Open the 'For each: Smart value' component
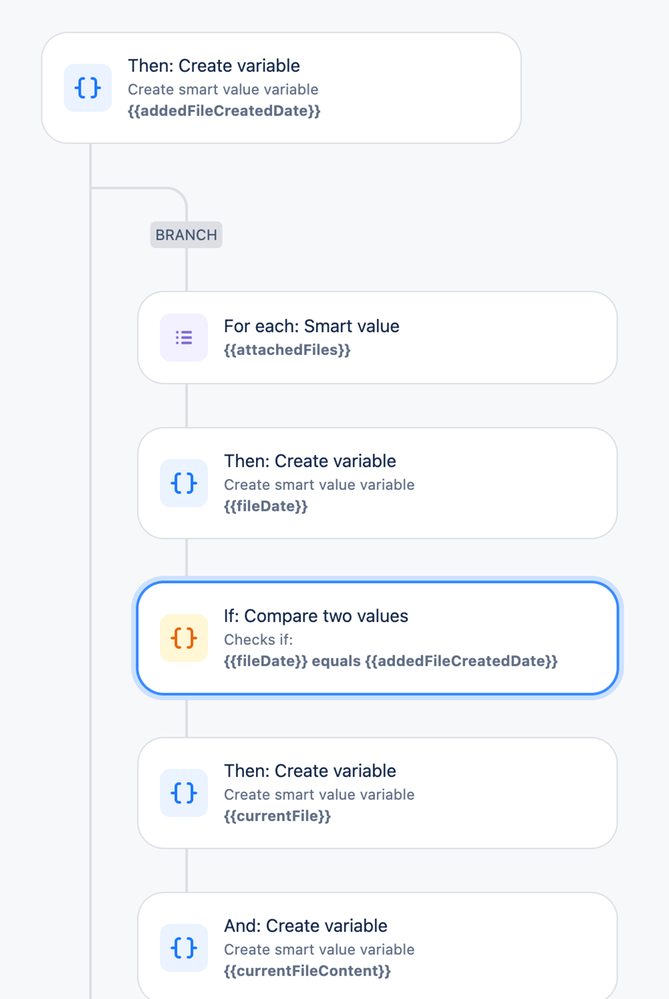Screen dimensions: 669x999 [377, 338]
